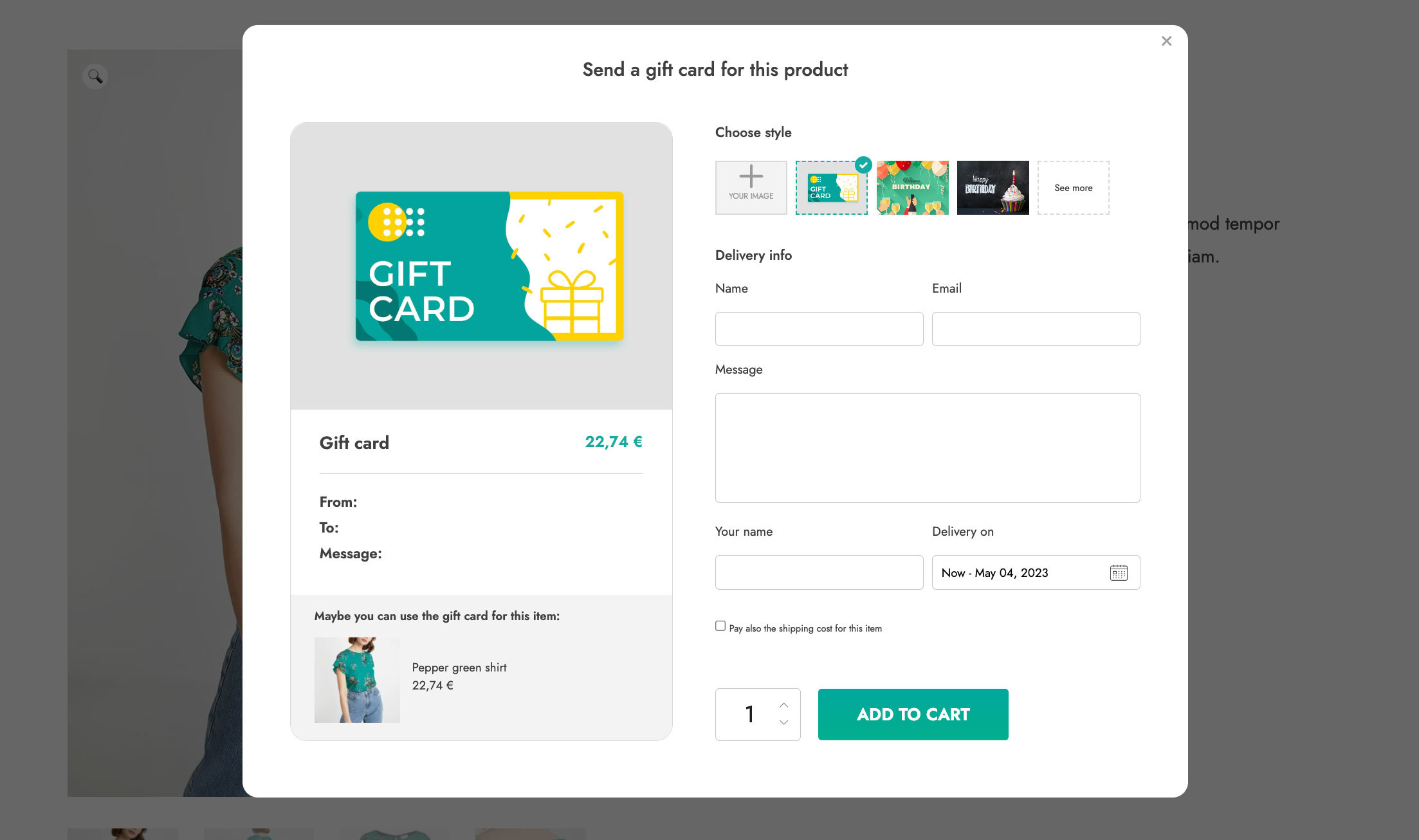Open See more gift card styles

pos(1073,188)
